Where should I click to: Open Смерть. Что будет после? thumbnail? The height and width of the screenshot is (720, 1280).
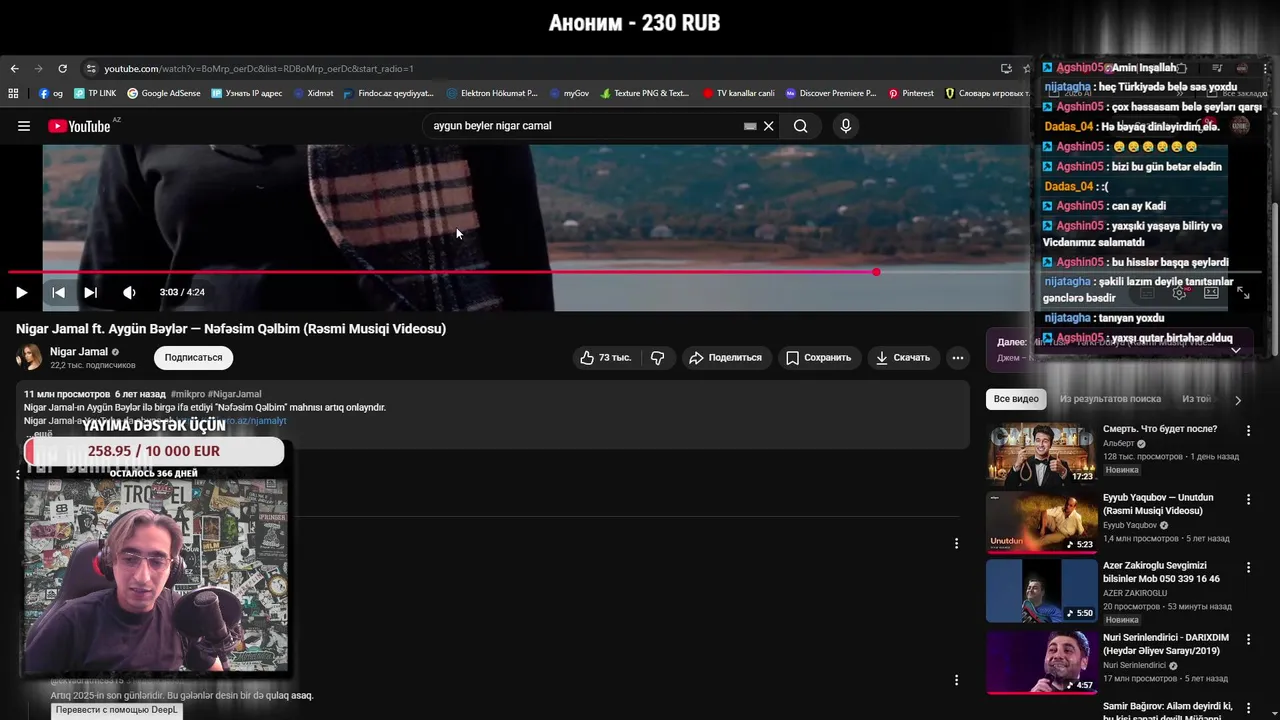[1041, 455]
